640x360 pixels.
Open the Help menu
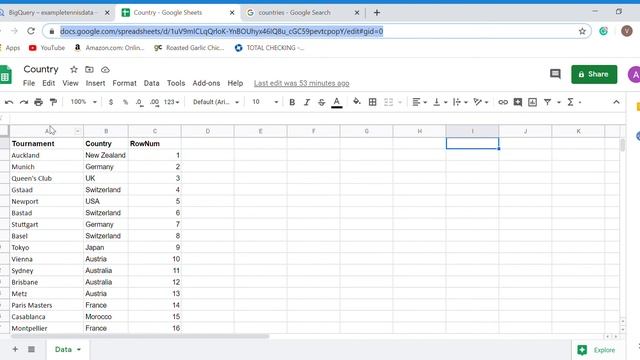coord(235,83)
